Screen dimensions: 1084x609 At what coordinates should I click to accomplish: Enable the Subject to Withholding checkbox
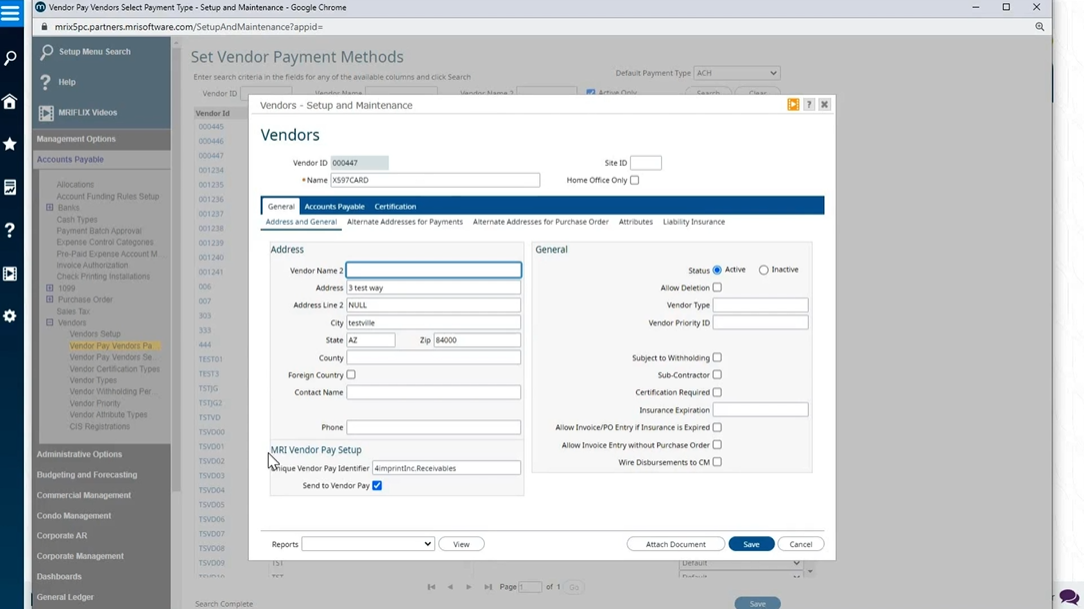coord(716,357)
